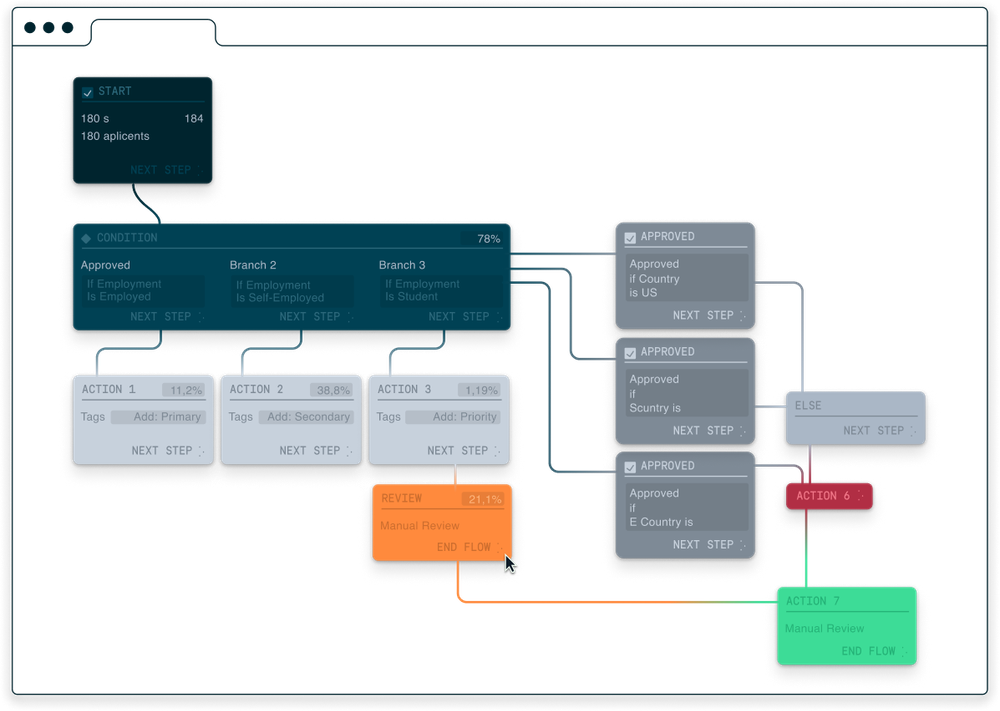Click the ACTION 7 node title

coord(812,601)
